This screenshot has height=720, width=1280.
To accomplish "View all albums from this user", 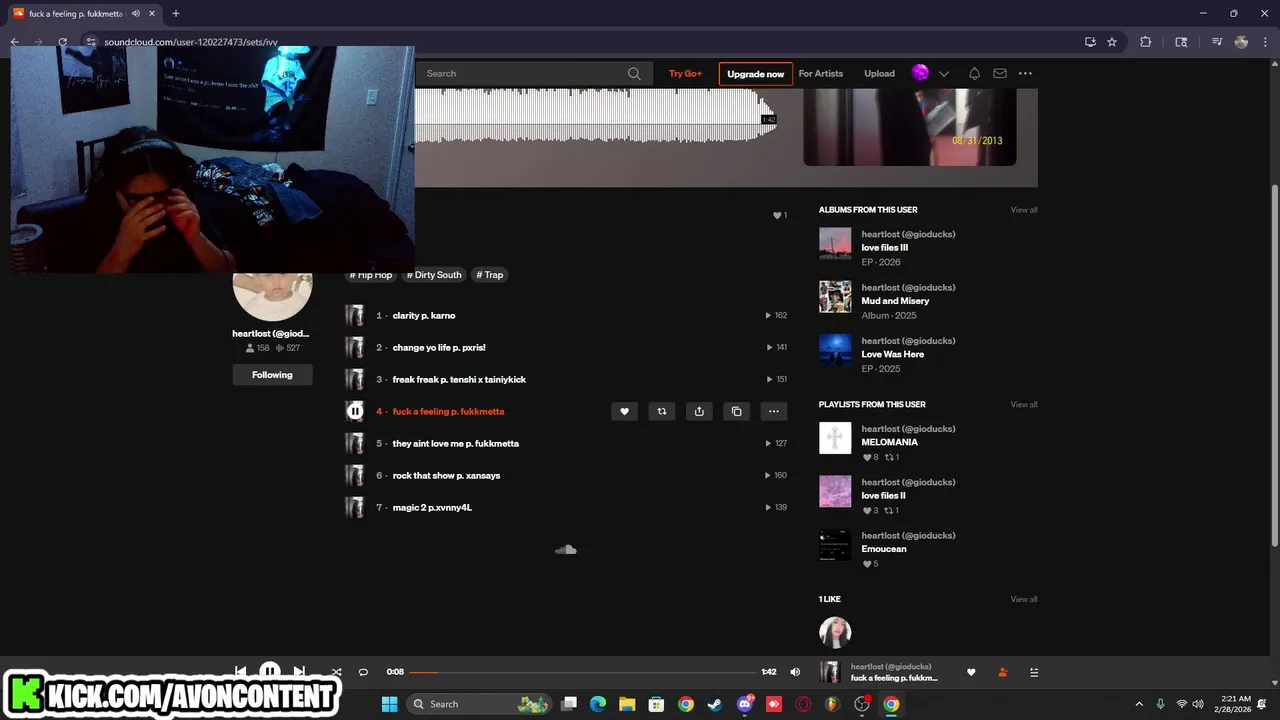I will coord(1024,210).
